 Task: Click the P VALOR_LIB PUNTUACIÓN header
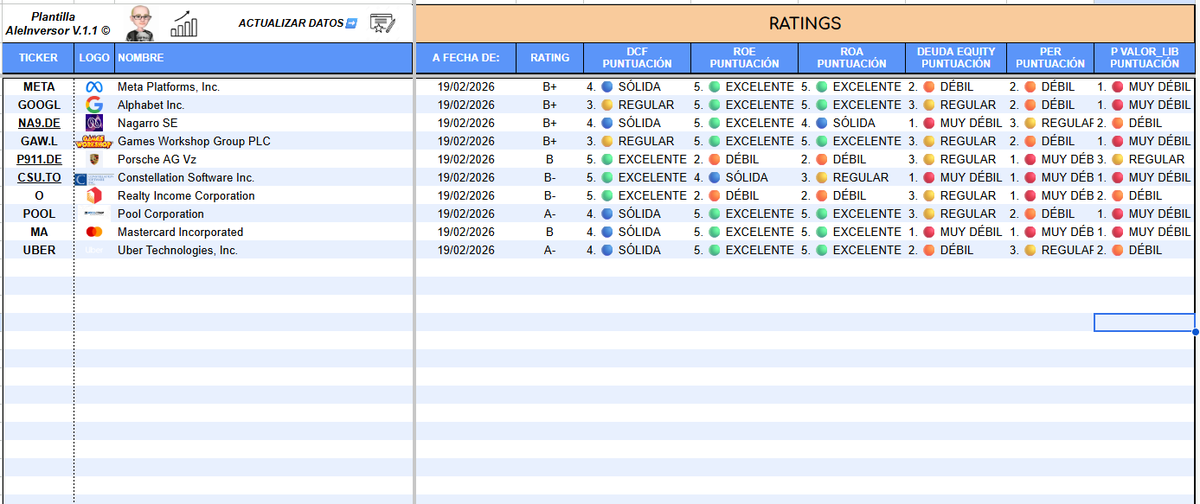coord(1144,58)
